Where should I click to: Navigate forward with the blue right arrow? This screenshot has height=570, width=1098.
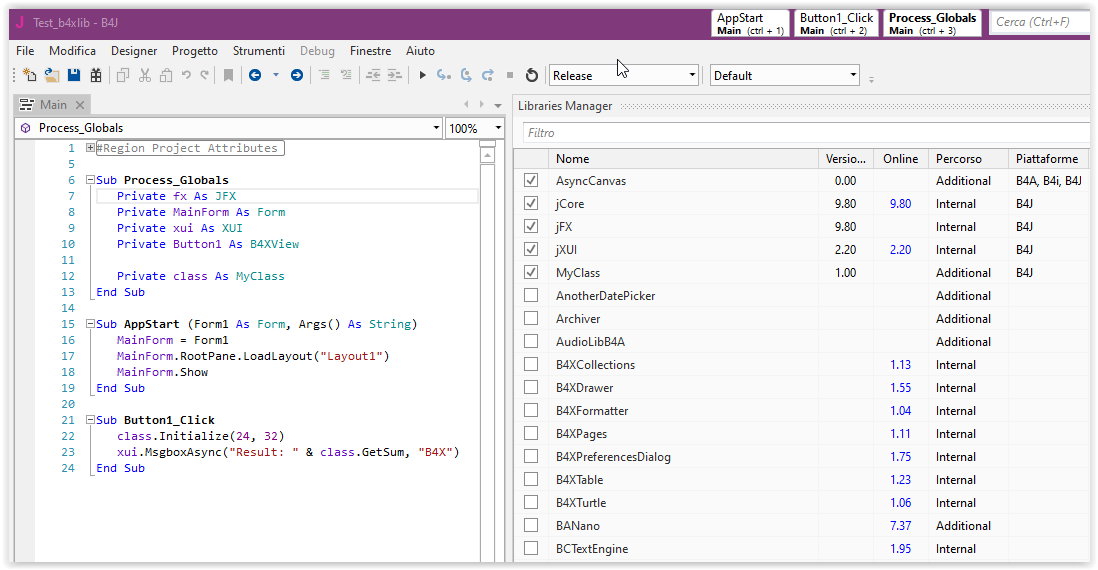297,75
